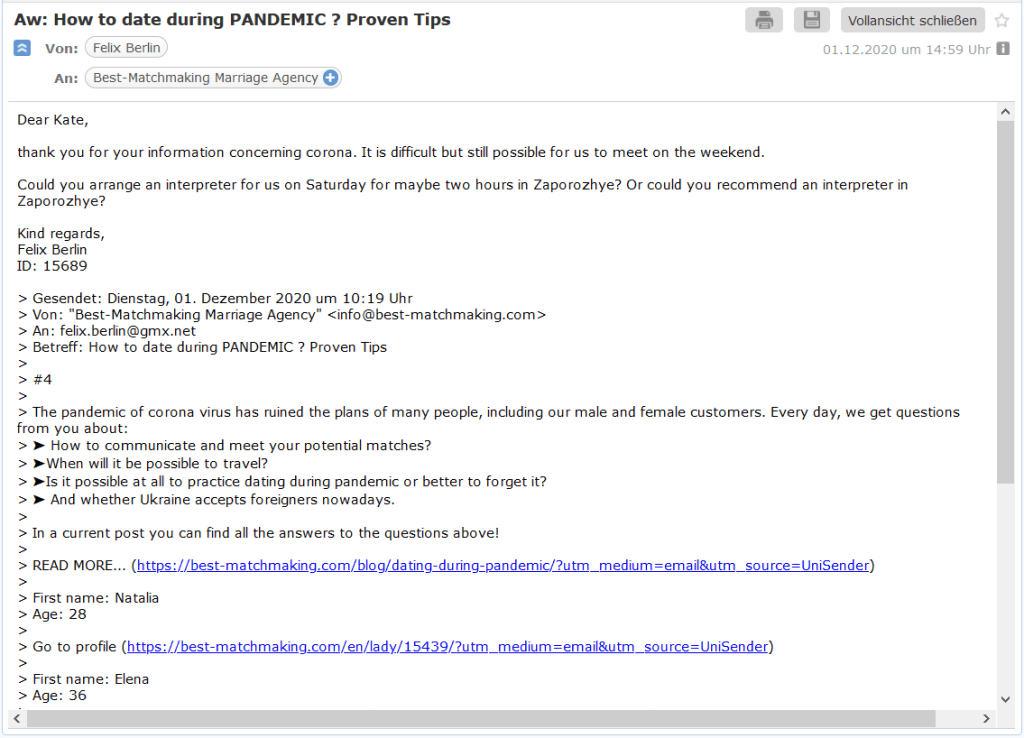Viewport: 1024px width, 738px height.
Task: Click the save email disk icon
Action: (x=812, y=20)
